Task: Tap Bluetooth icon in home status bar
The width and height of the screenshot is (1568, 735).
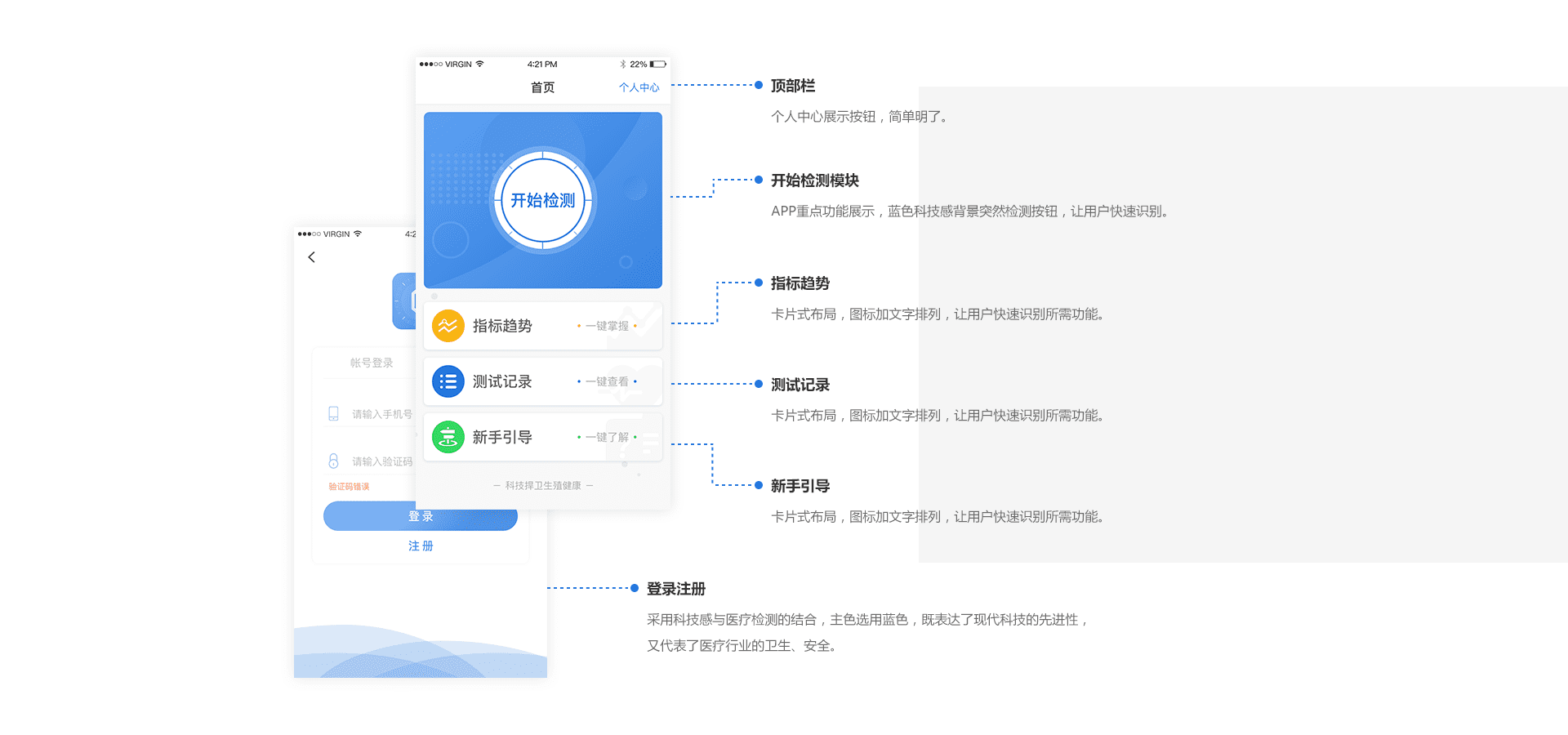Action: pos(622,64)
